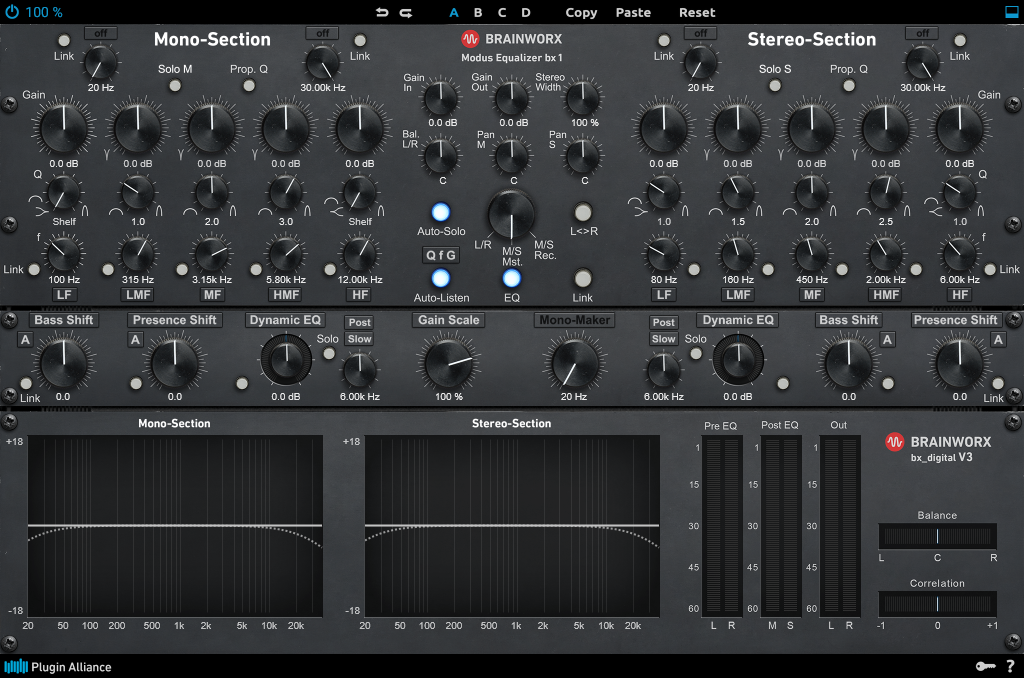This screenshot has width=1024, height=678.
Task: Toggle Solo LED beside Stereo-Section Dynamic EQ
Action: pos(696,353)
